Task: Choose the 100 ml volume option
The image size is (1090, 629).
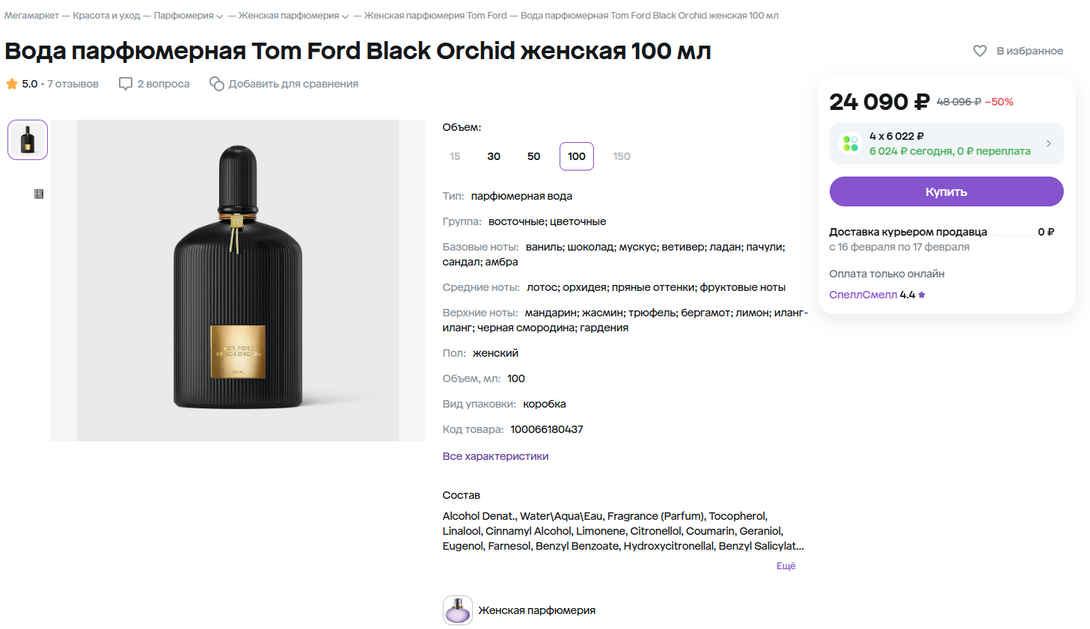Action: [x=576, y=157]
